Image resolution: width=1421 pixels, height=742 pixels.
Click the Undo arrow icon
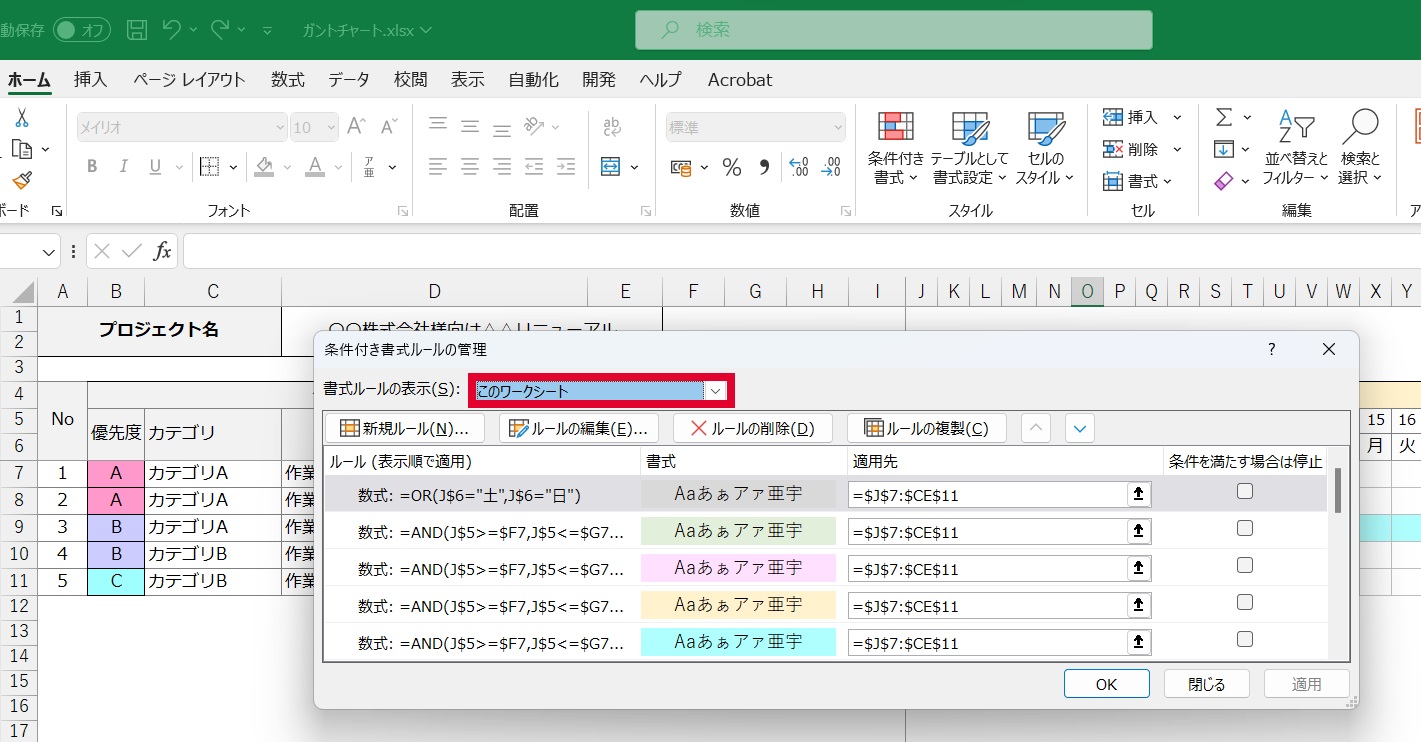(173, 30)
